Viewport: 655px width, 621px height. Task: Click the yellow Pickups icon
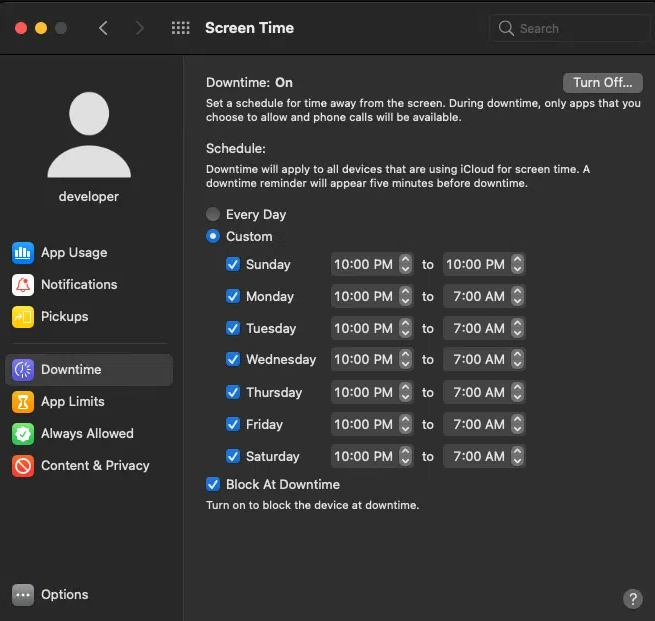click(23, 317)
